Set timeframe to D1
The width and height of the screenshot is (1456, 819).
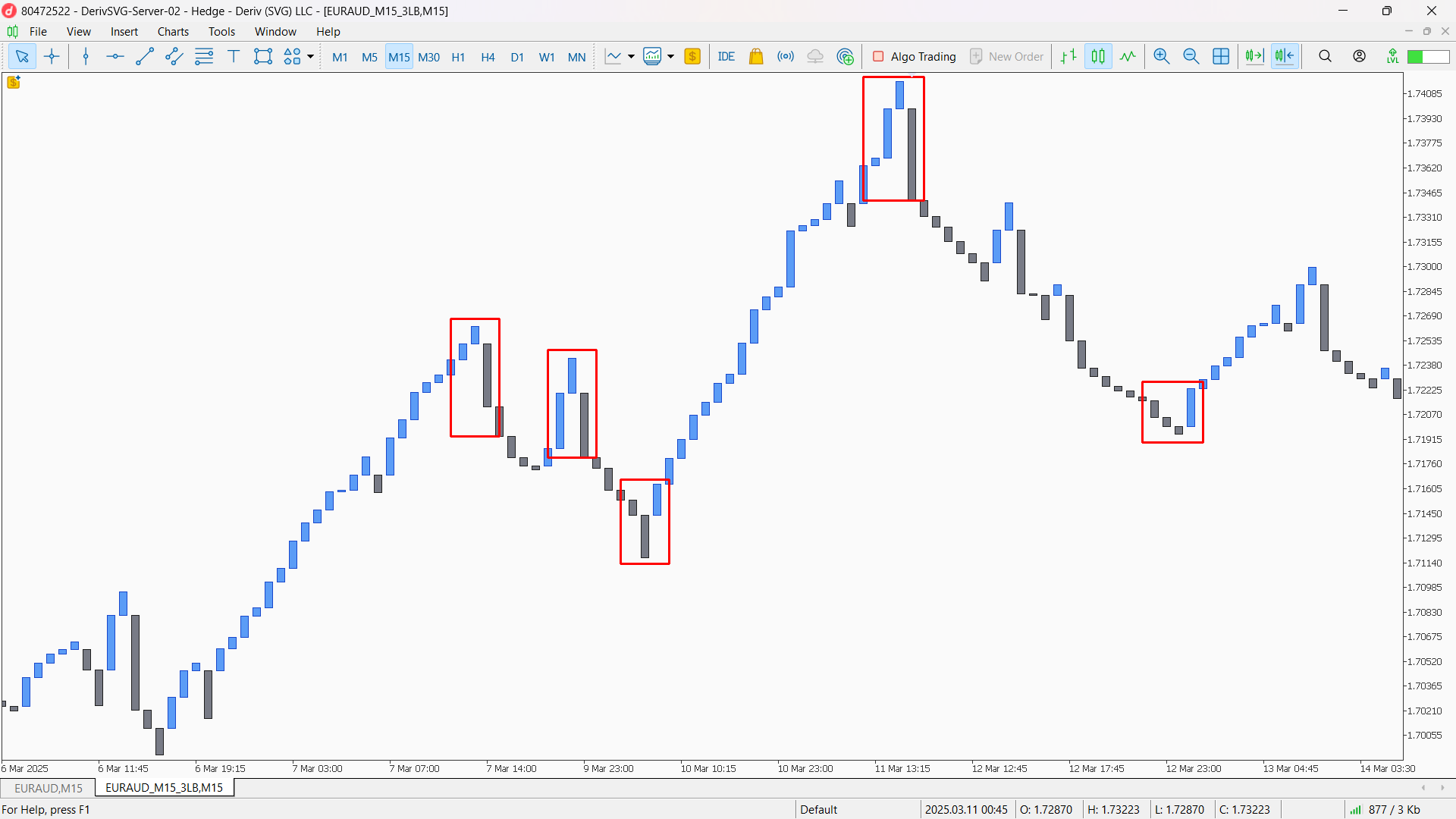point(517,58)
